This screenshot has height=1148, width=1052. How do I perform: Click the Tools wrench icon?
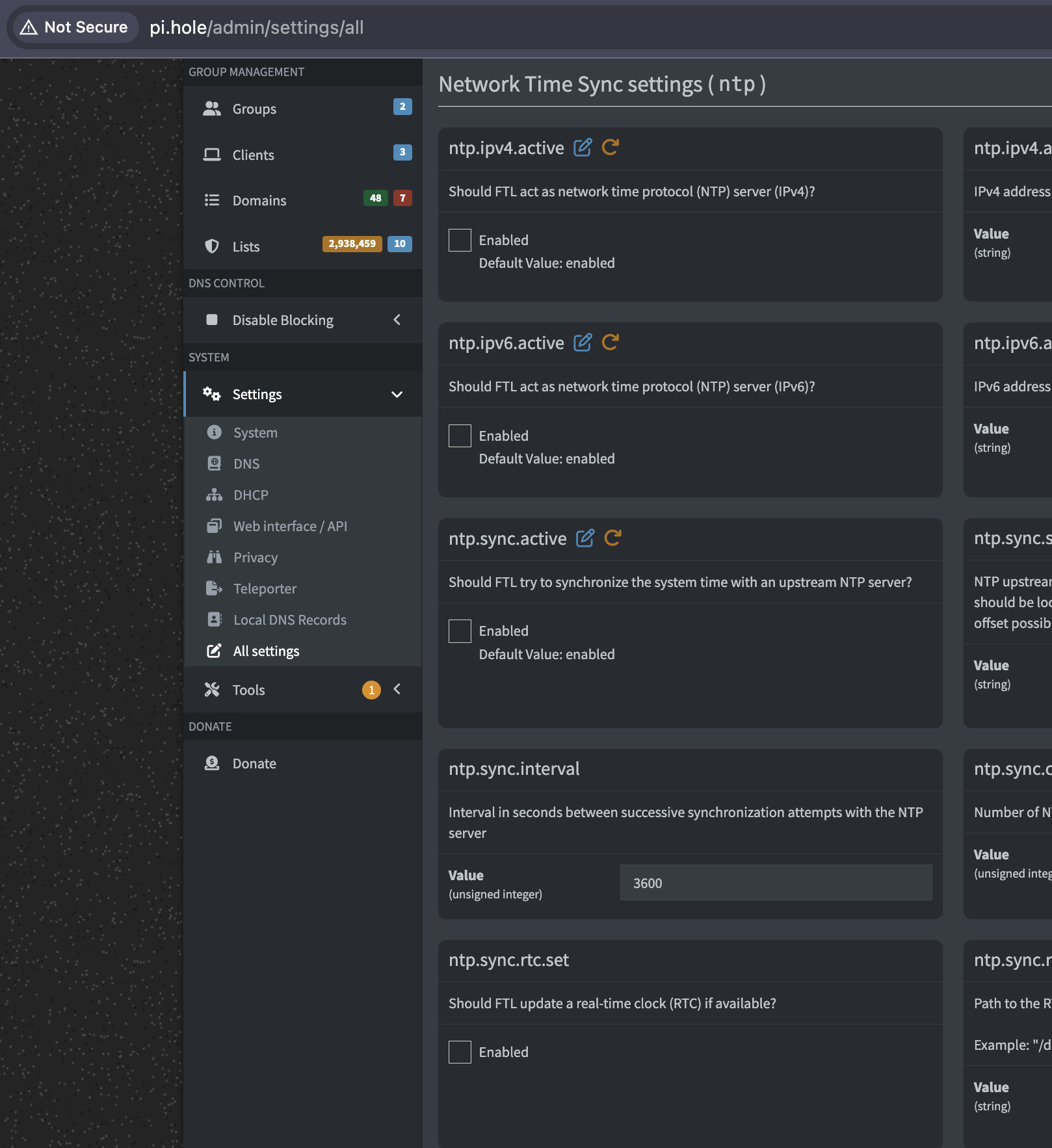click(212, 690)
